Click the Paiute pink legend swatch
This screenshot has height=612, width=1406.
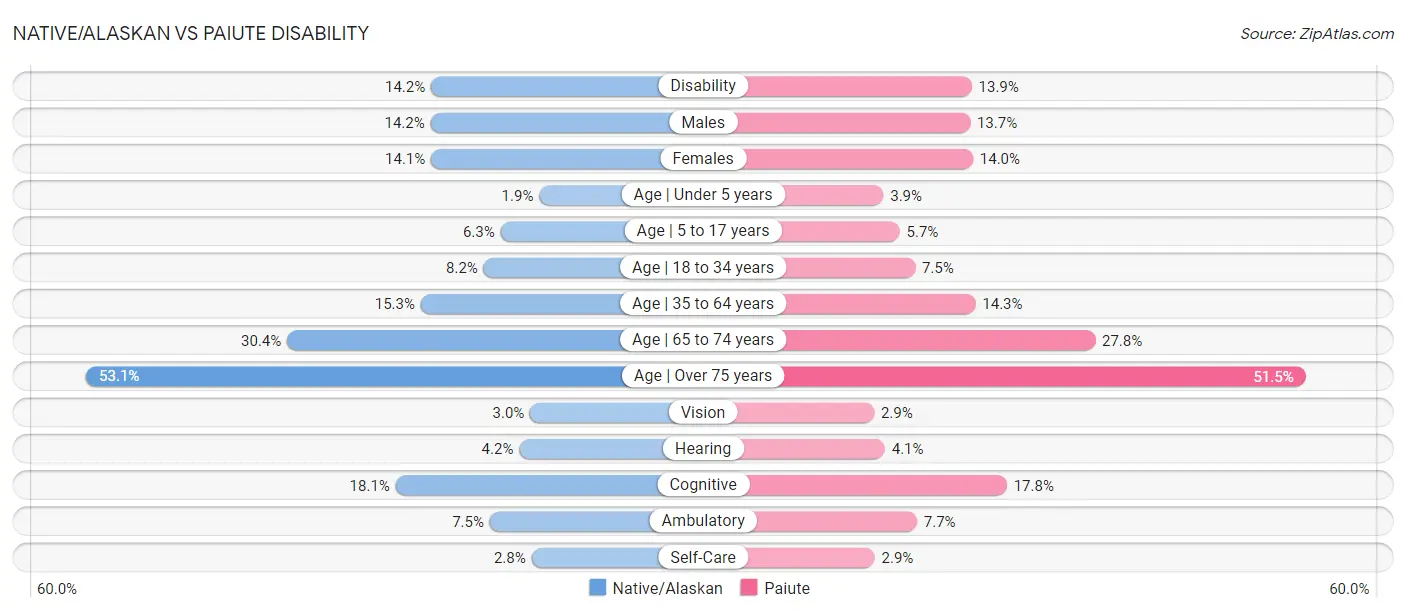(748, 588)
